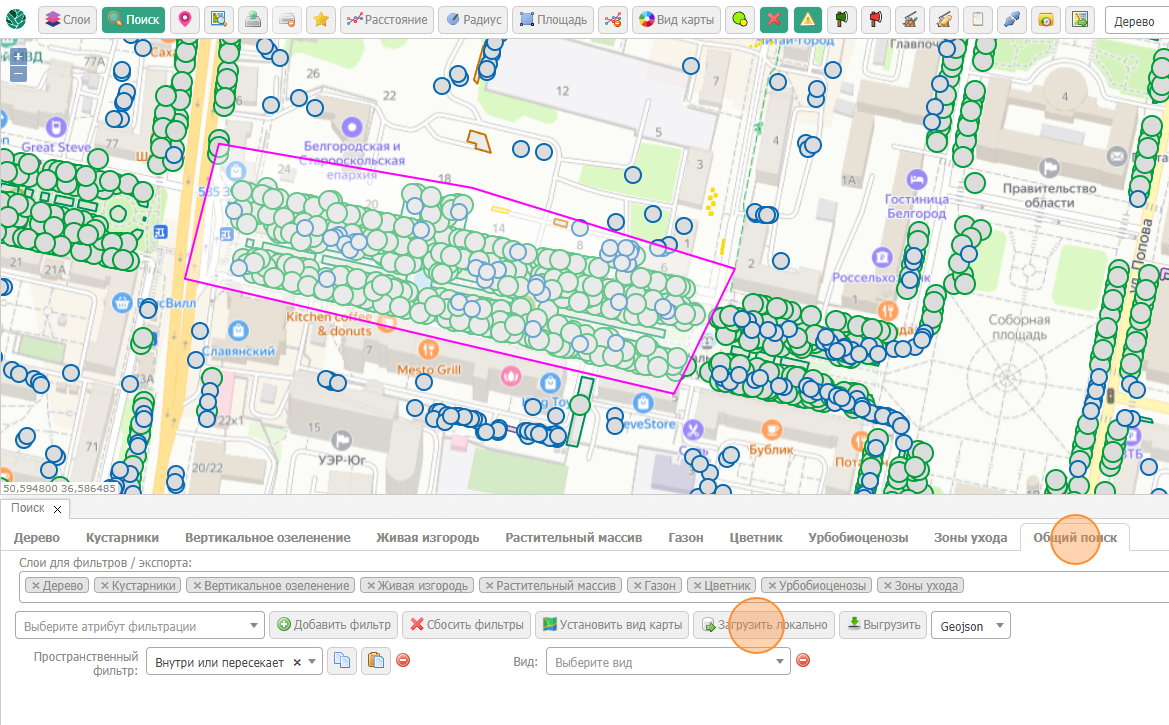Image resolution: width=1169 pixels, height=725 pixels.
Task: Remove the Цветник layer tag
Action: (697, 586)
